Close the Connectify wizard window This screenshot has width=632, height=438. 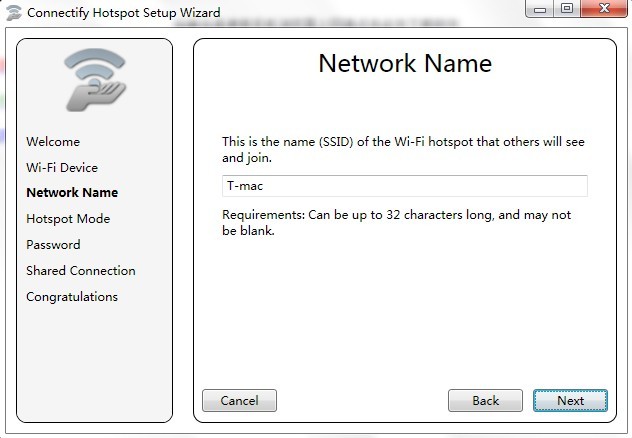[604, 9]
